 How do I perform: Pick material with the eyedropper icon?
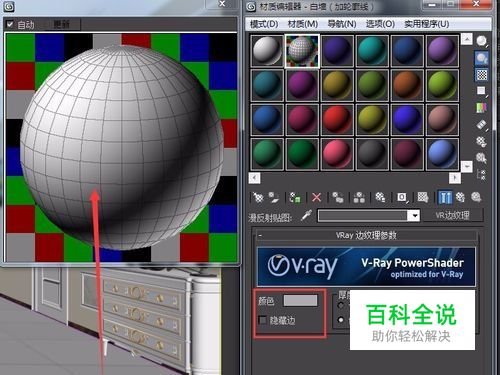[306, 216]
